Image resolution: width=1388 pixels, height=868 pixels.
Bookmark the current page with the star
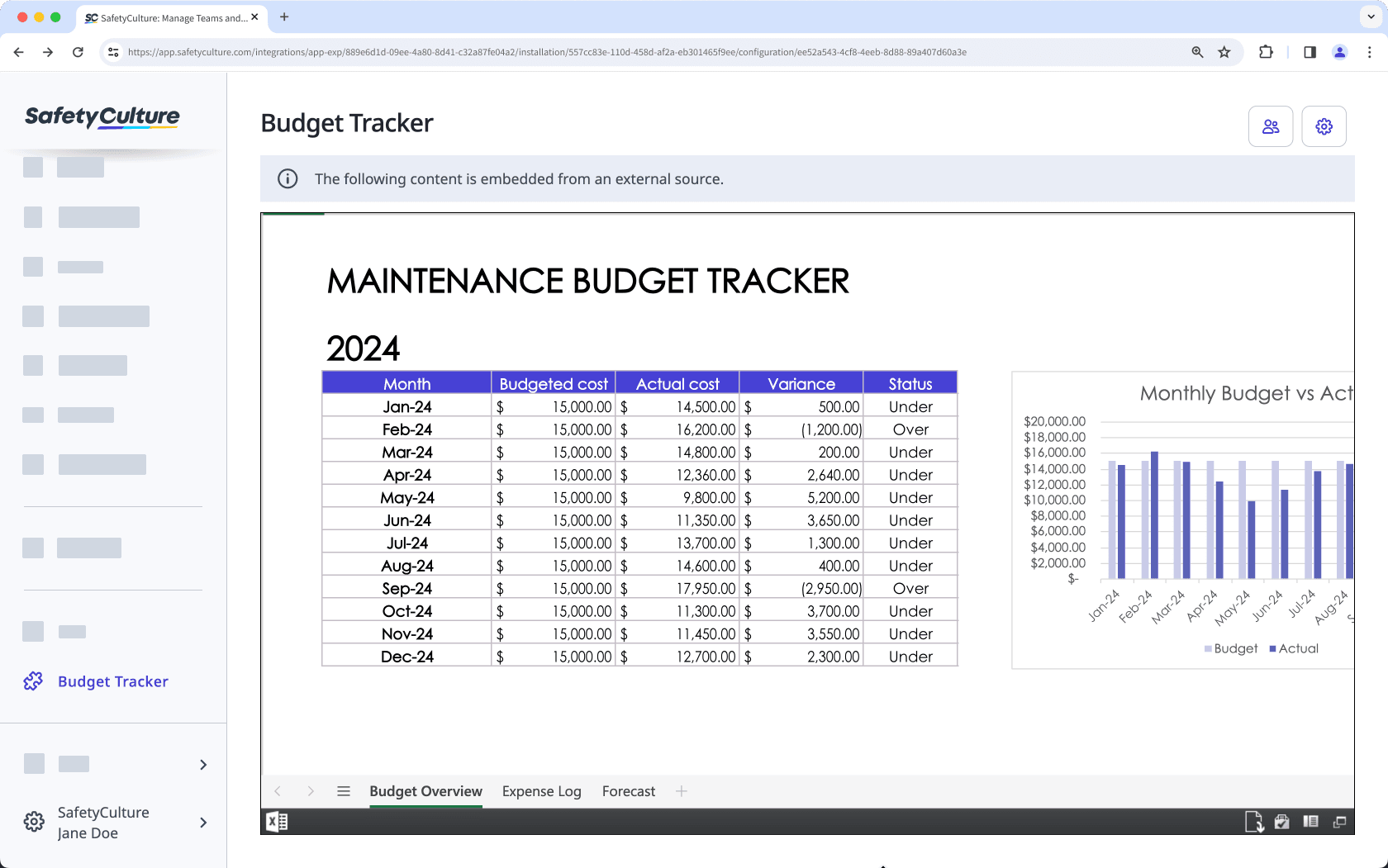coord(1224,51)
